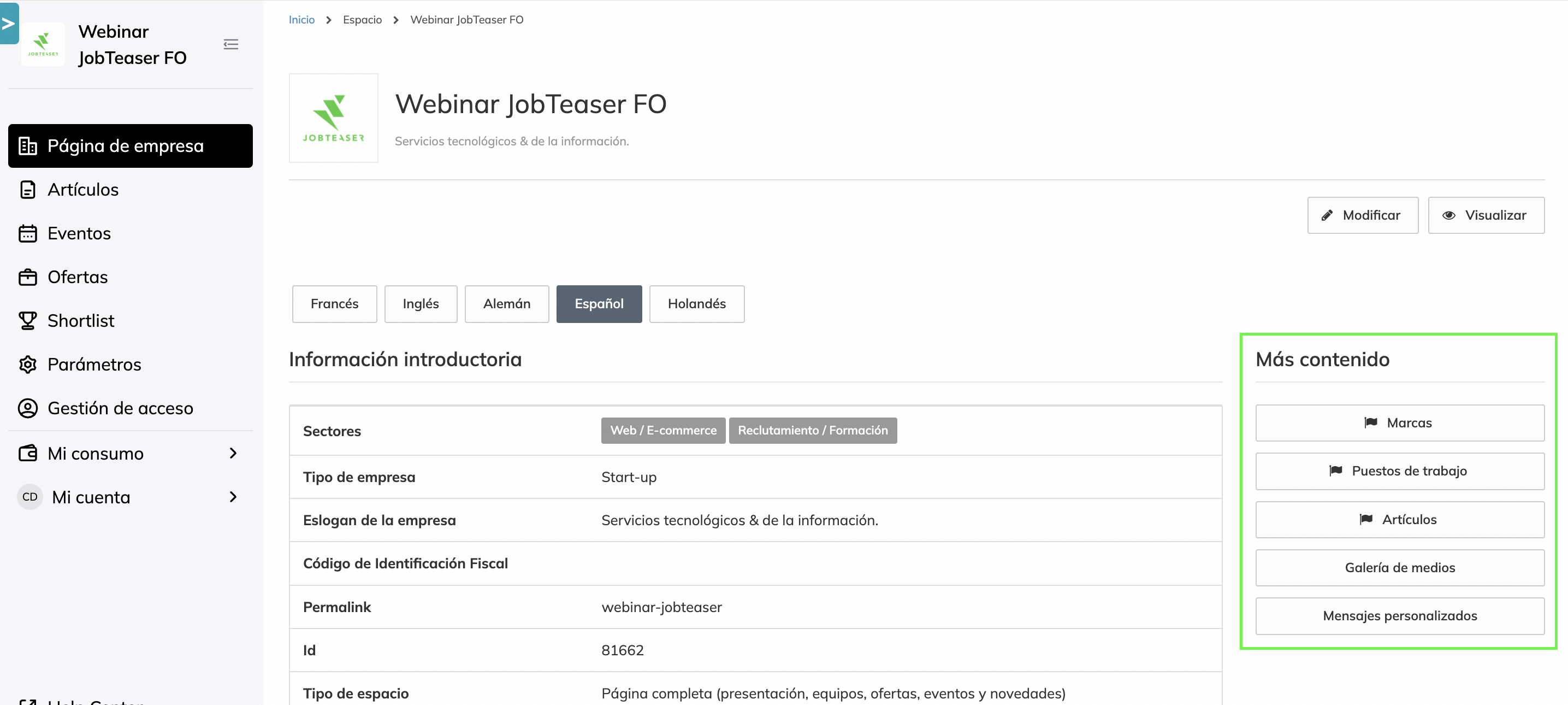
Task: Follow the Inicio breadcrumb link
Action: click(301, 20)
